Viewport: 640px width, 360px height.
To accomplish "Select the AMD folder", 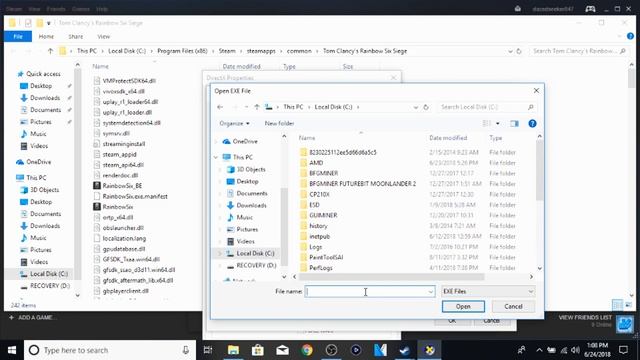I will point(316,163).
